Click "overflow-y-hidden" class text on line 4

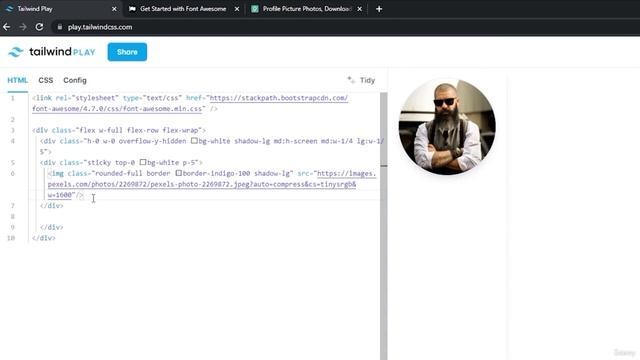coord(152,141)
